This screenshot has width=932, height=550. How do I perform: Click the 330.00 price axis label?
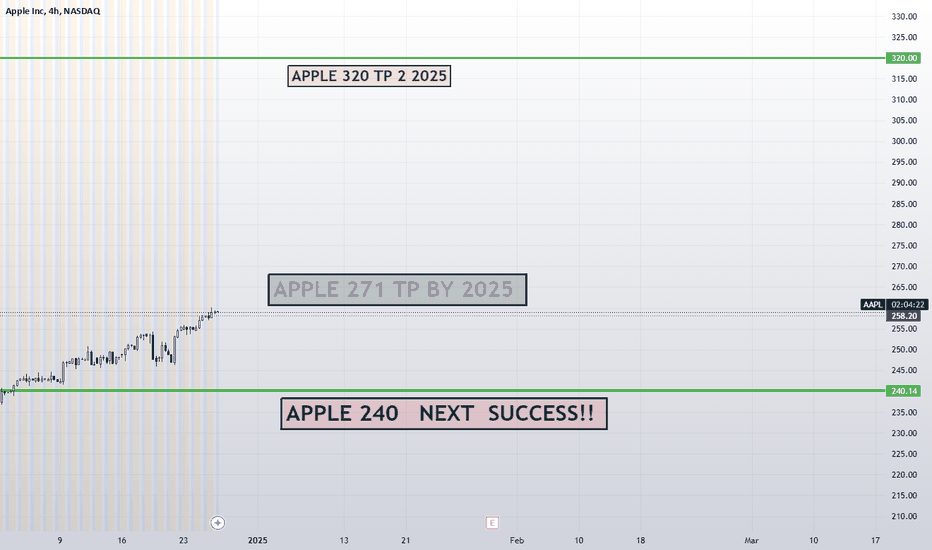[904, 16]
